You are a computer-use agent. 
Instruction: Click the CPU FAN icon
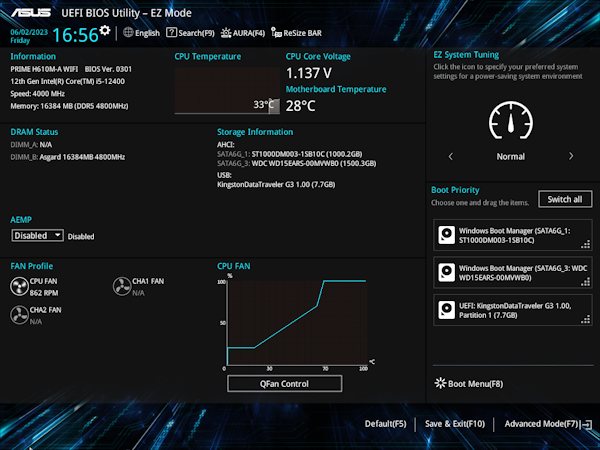point(20,287)
